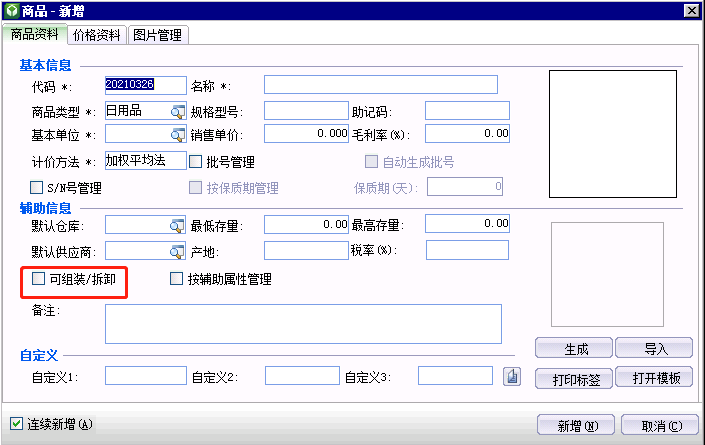Click the 毛利率(%) input field
This screenshot has height=445, width=705.
coord(467,134)
